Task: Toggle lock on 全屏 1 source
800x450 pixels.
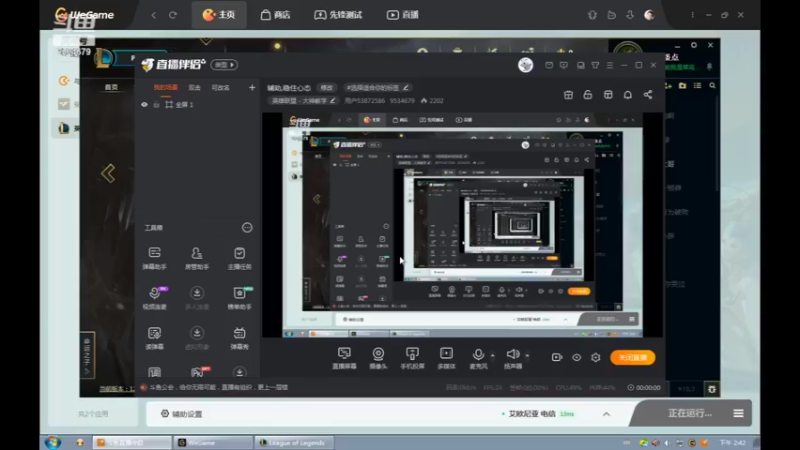Action: pyautogui.click(x=156, y=105)
